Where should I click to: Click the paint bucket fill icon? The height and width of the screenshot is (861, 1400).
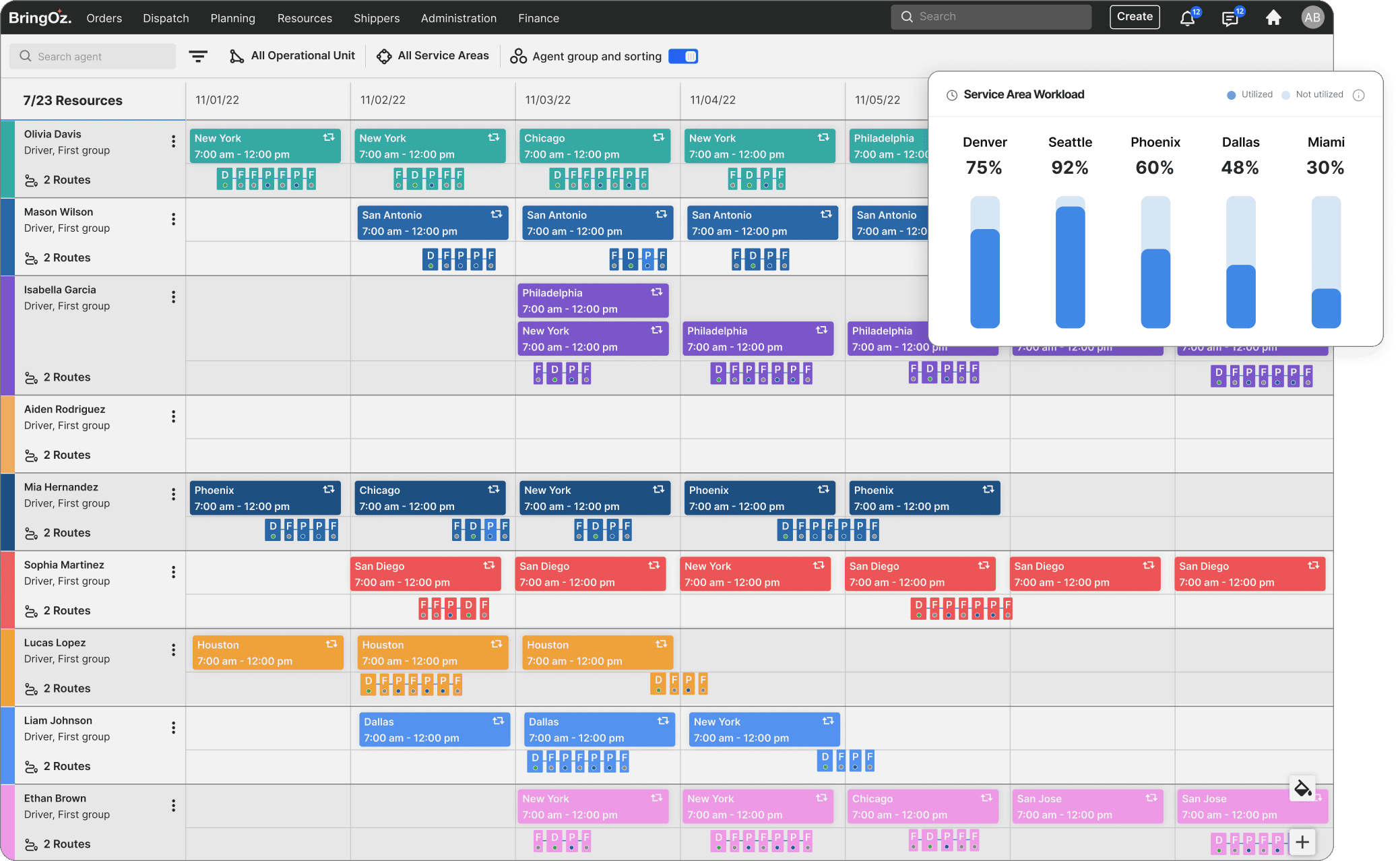pyautogui.click(x=1302, y=788)
